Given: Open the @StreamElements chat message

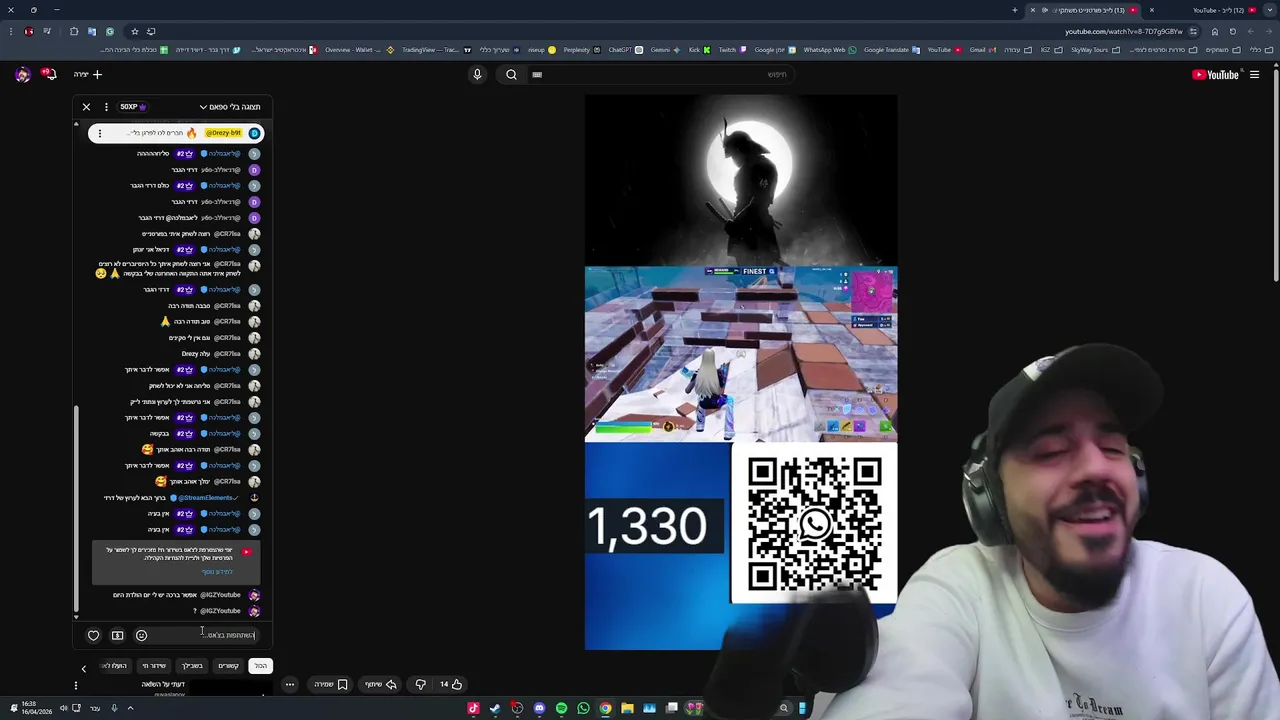Looking at the screenshot, I should tap(182, 498).
